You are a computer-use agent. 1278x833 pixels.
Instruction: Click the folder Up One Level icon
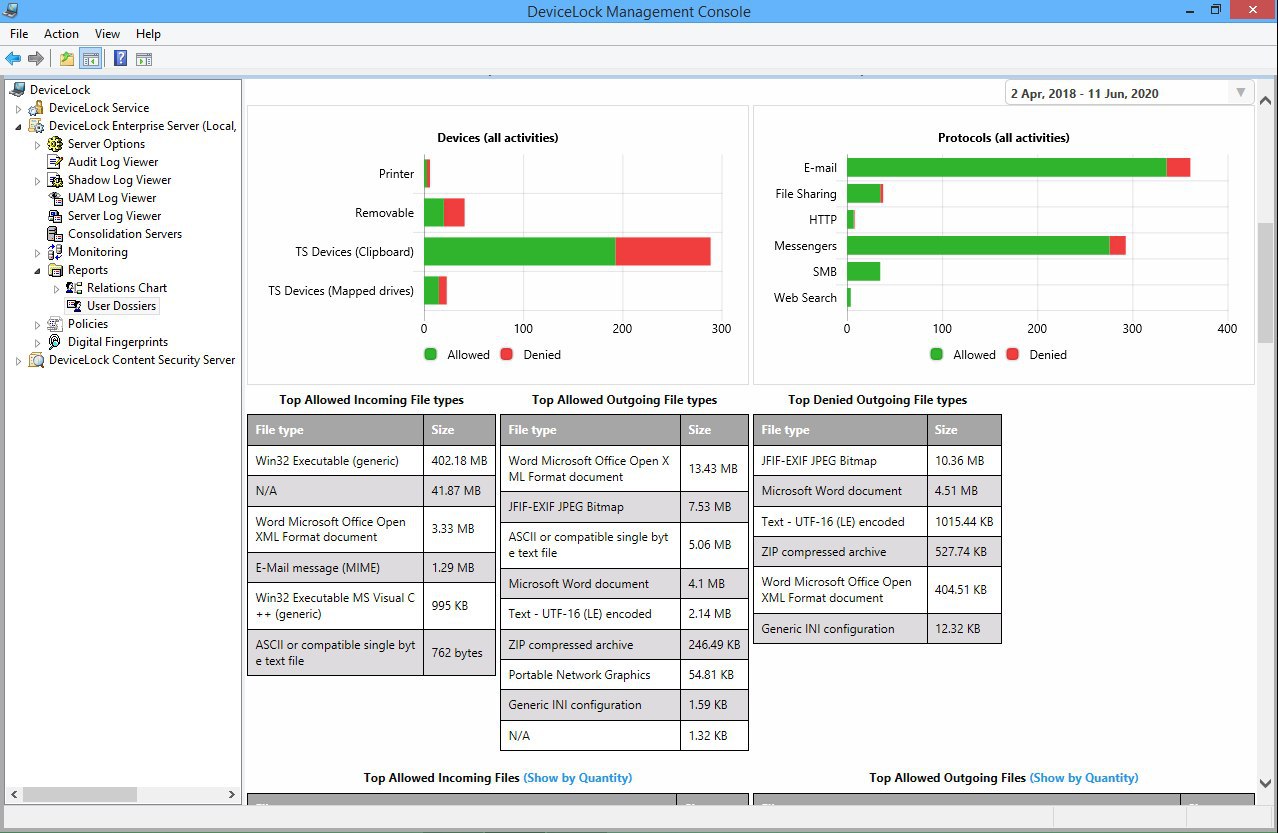pyautogui.click(x=67, y=59)
